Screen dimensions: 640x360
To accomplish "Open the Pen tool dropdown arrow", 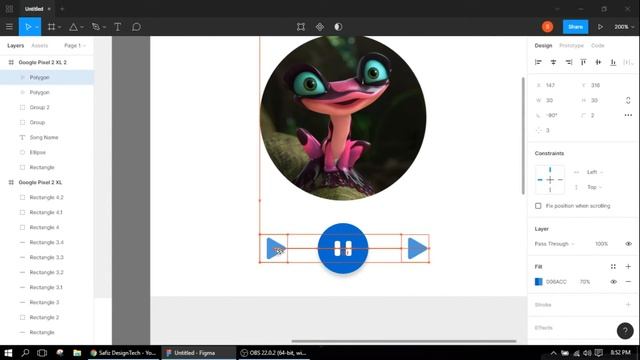I will pyautogui.click(x=104, y=27).
